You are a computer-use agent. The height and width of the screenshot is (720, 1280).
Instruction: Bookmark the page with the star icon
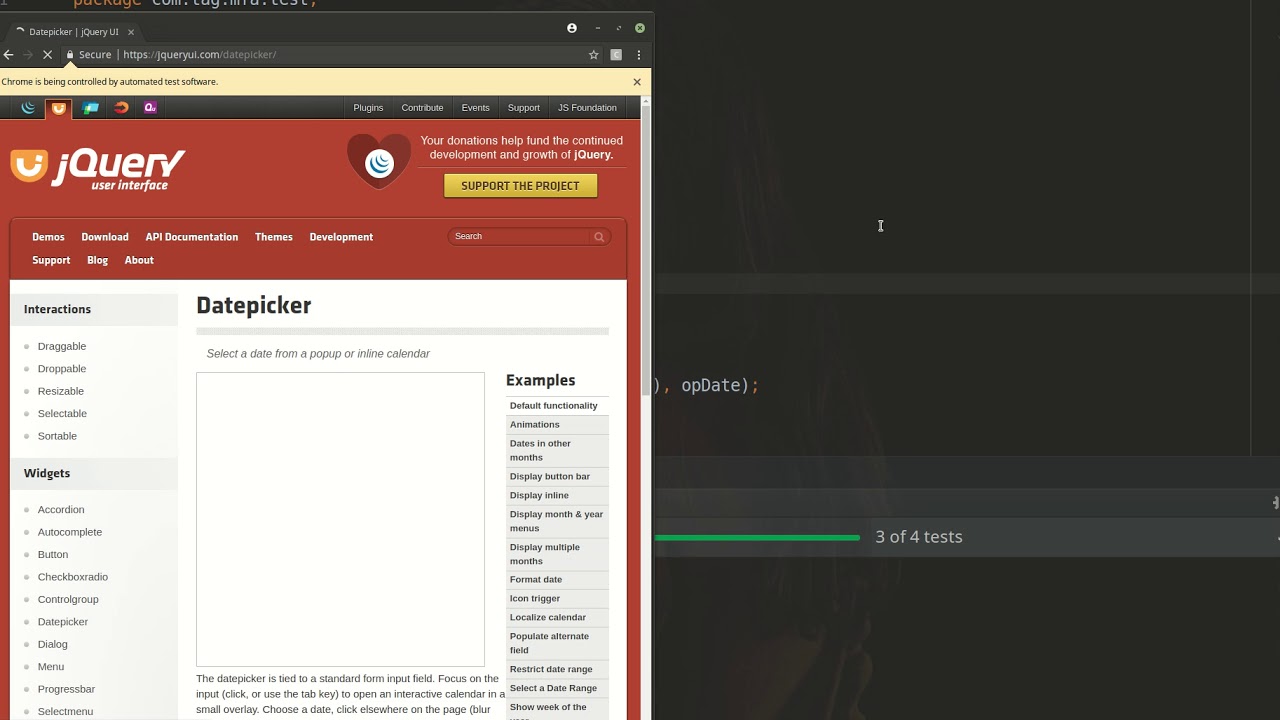[x=594, y=55]
